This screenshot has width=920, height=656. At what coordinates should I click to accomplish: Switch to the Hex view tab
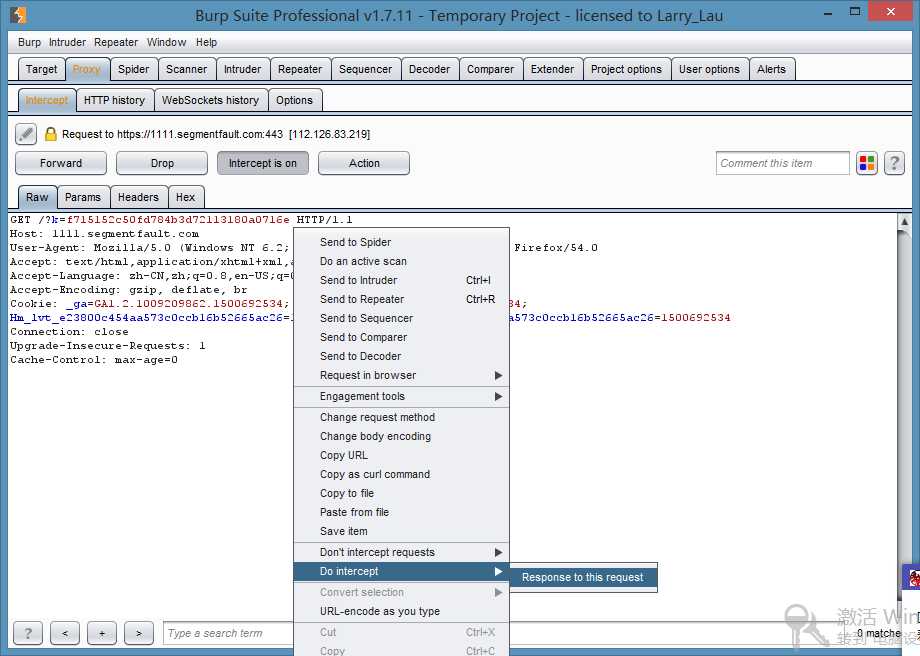[185, 197]
